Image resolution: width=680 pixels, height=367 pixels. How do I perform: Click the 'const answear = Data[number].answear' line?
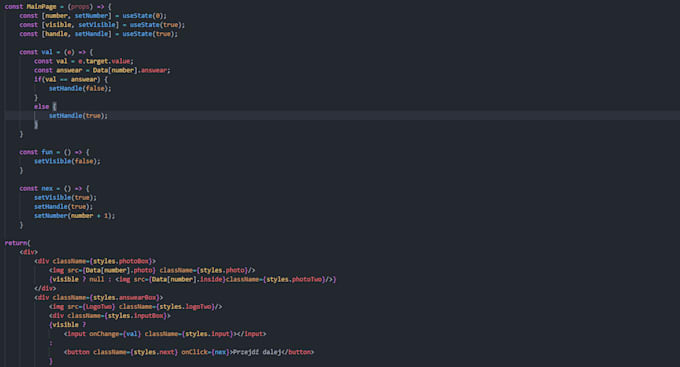coord(102,70)
